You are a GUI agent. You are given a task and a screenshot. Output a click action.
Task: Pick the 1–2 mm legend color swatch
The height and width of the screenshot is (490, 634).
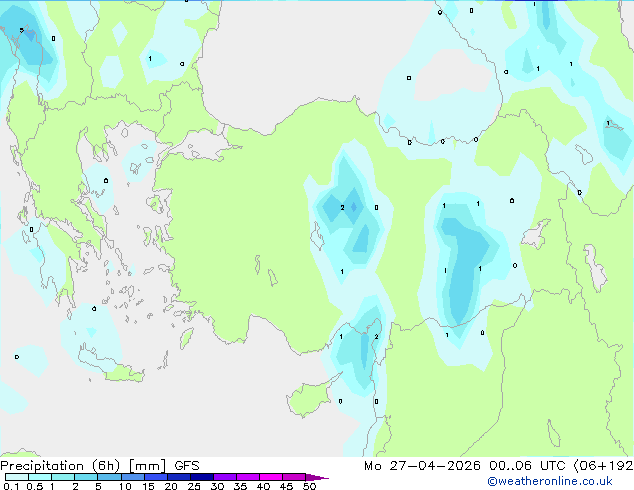point(63,477)
